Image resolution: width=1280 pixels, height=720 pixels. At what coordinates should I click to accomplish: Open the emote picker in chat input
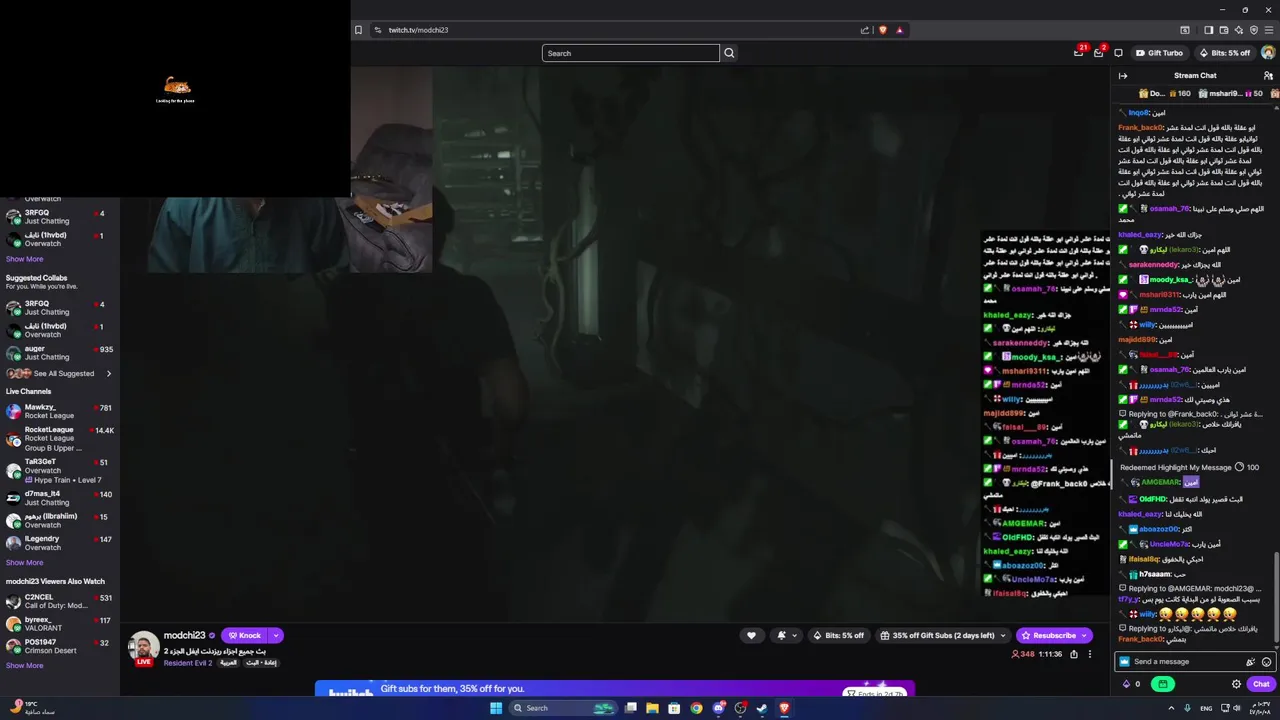coord(1266,662)
